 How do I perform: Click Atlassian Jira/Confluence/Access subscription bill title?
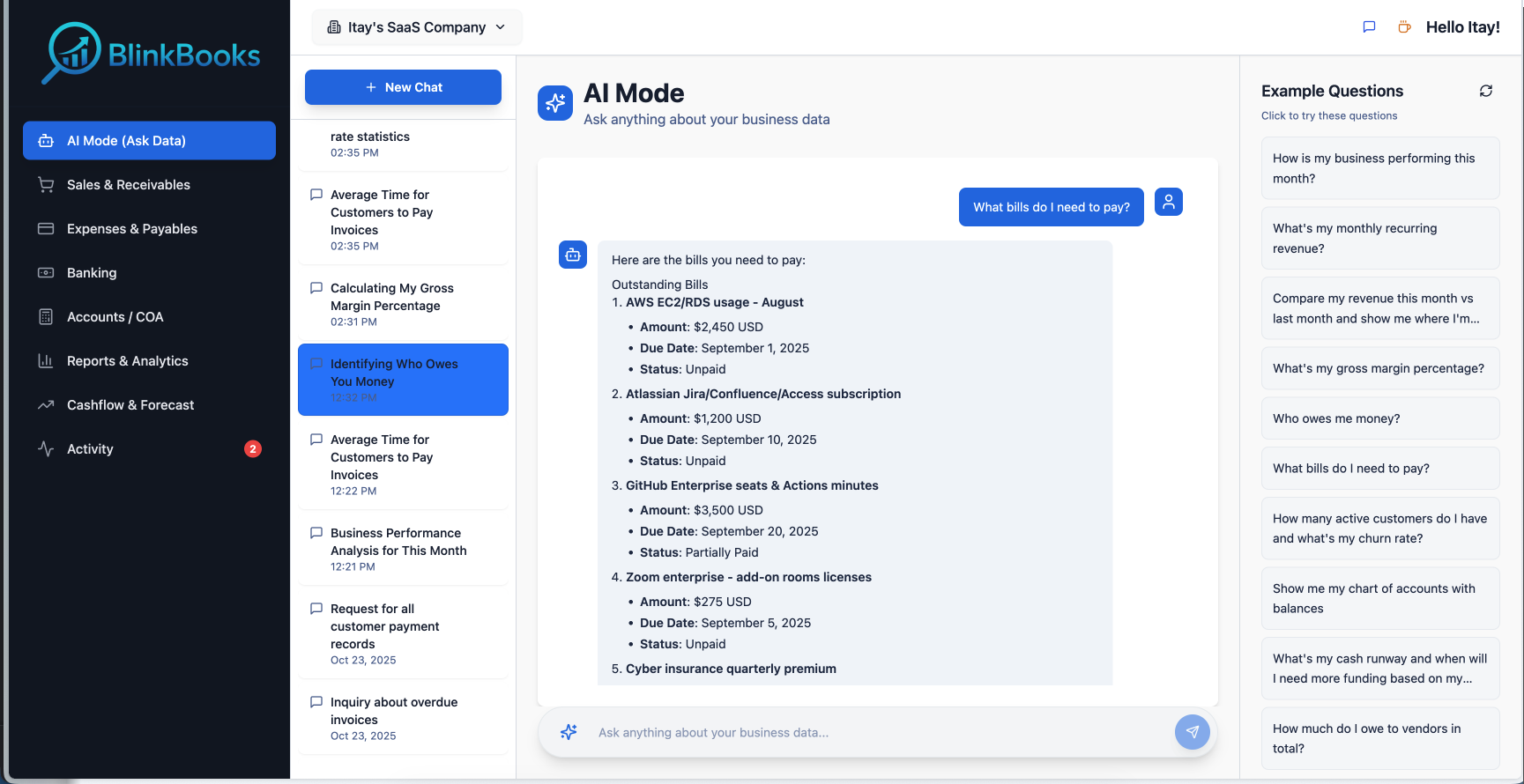tap(763, 394)
